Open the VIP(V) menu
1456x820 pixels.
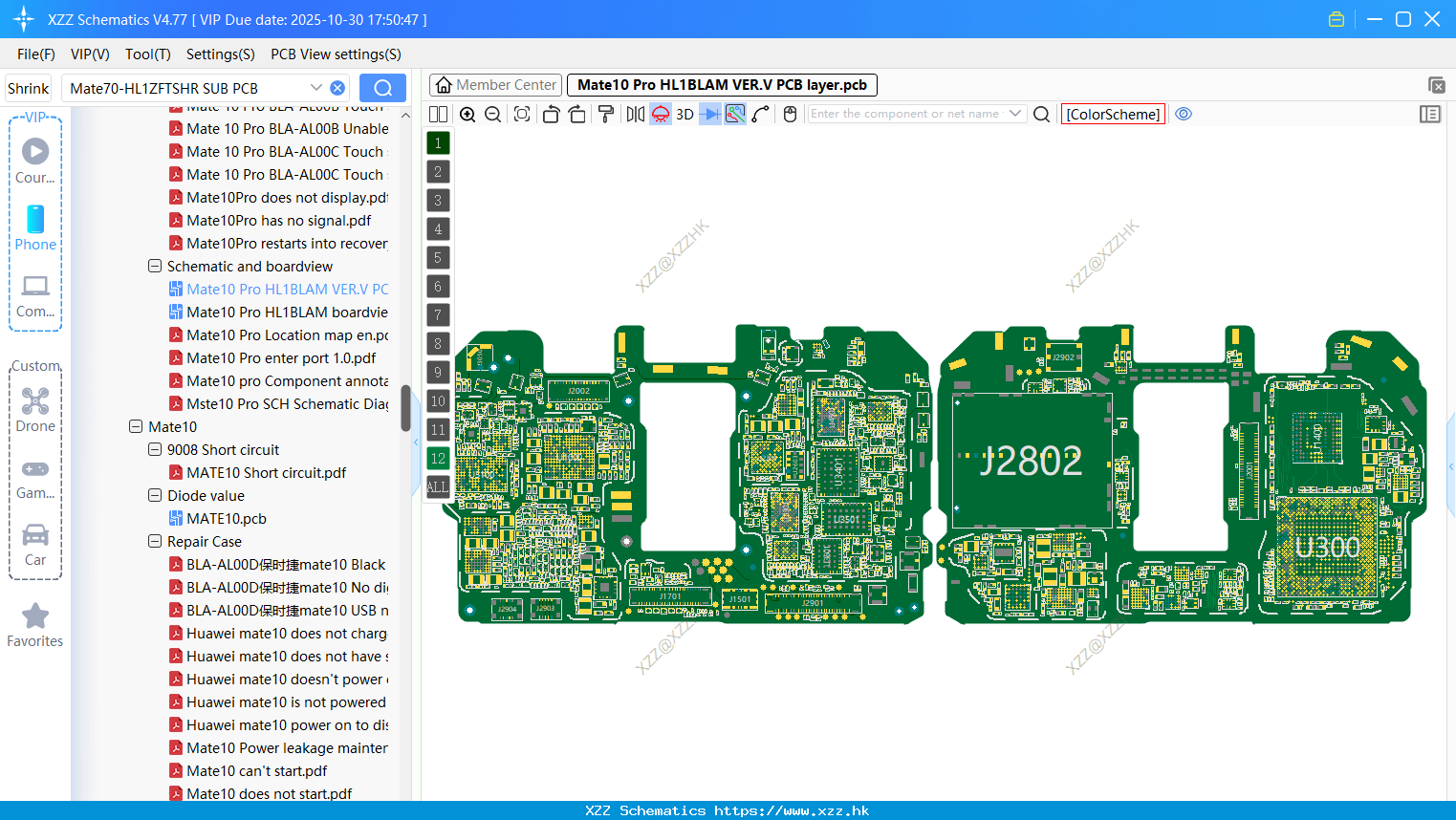point(90,54)
